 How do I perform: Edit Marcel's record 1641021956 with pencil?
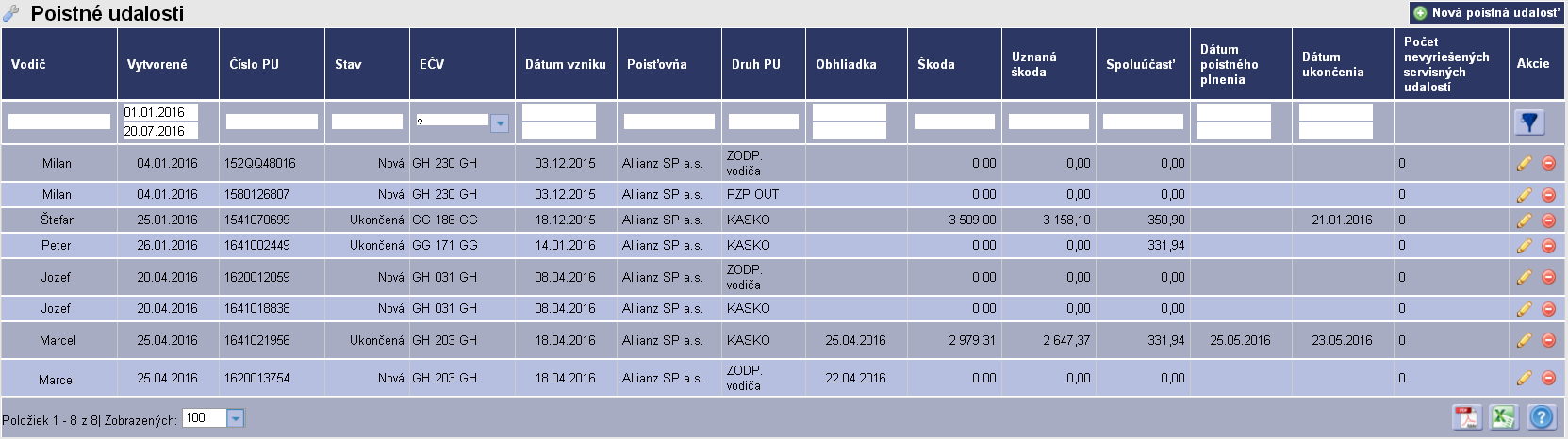pos(1524,341)
